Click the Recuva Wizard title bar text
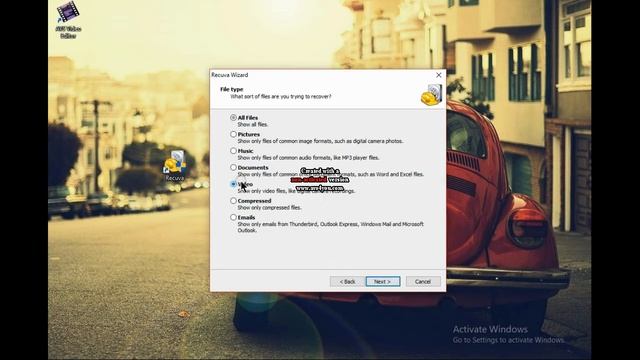The width and height of the screenshot is (640, 360). 229,75
